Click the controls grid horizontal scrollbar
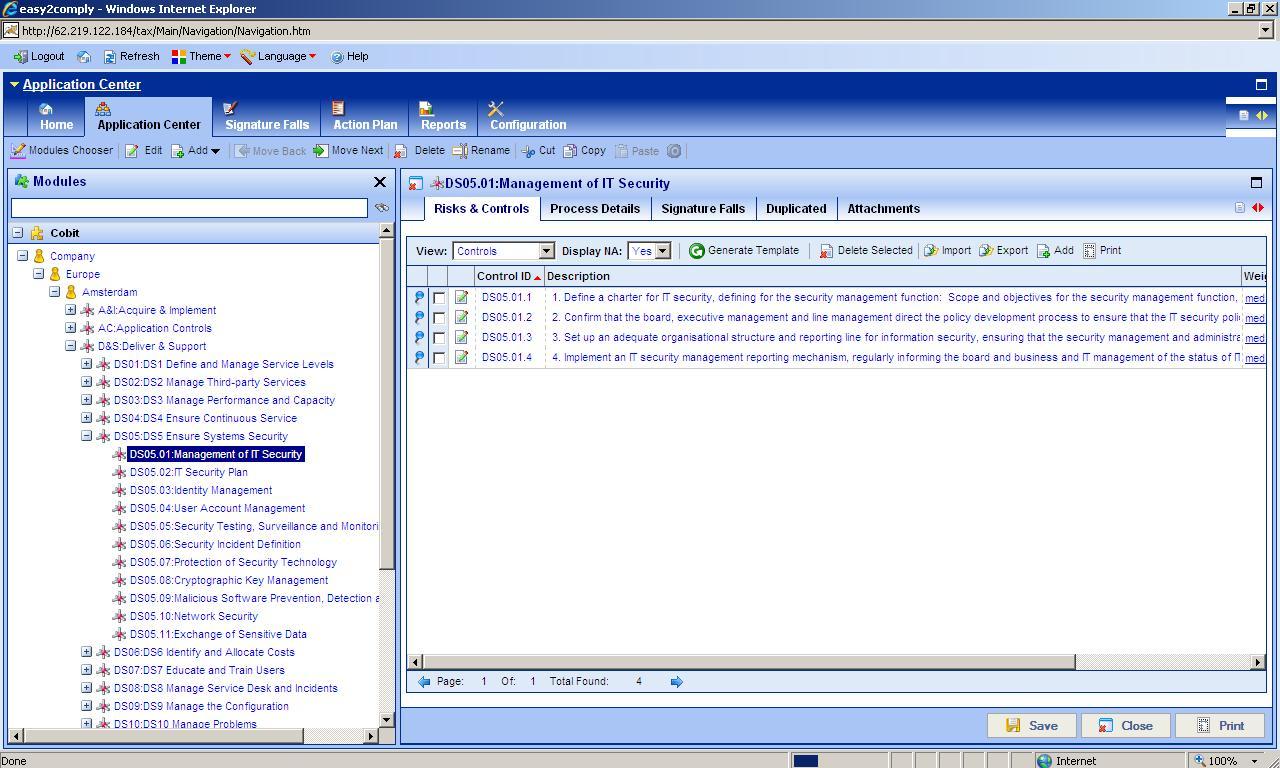 point(748,662)
